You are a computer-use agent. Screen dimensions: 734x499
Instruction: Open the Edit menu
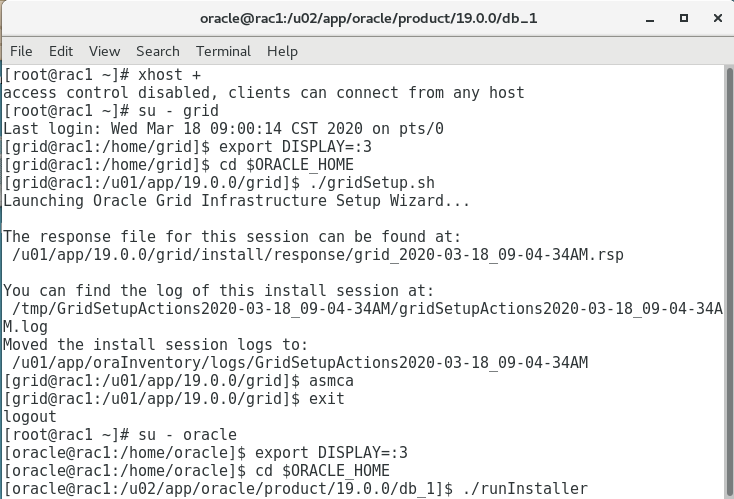pos(61,51)
